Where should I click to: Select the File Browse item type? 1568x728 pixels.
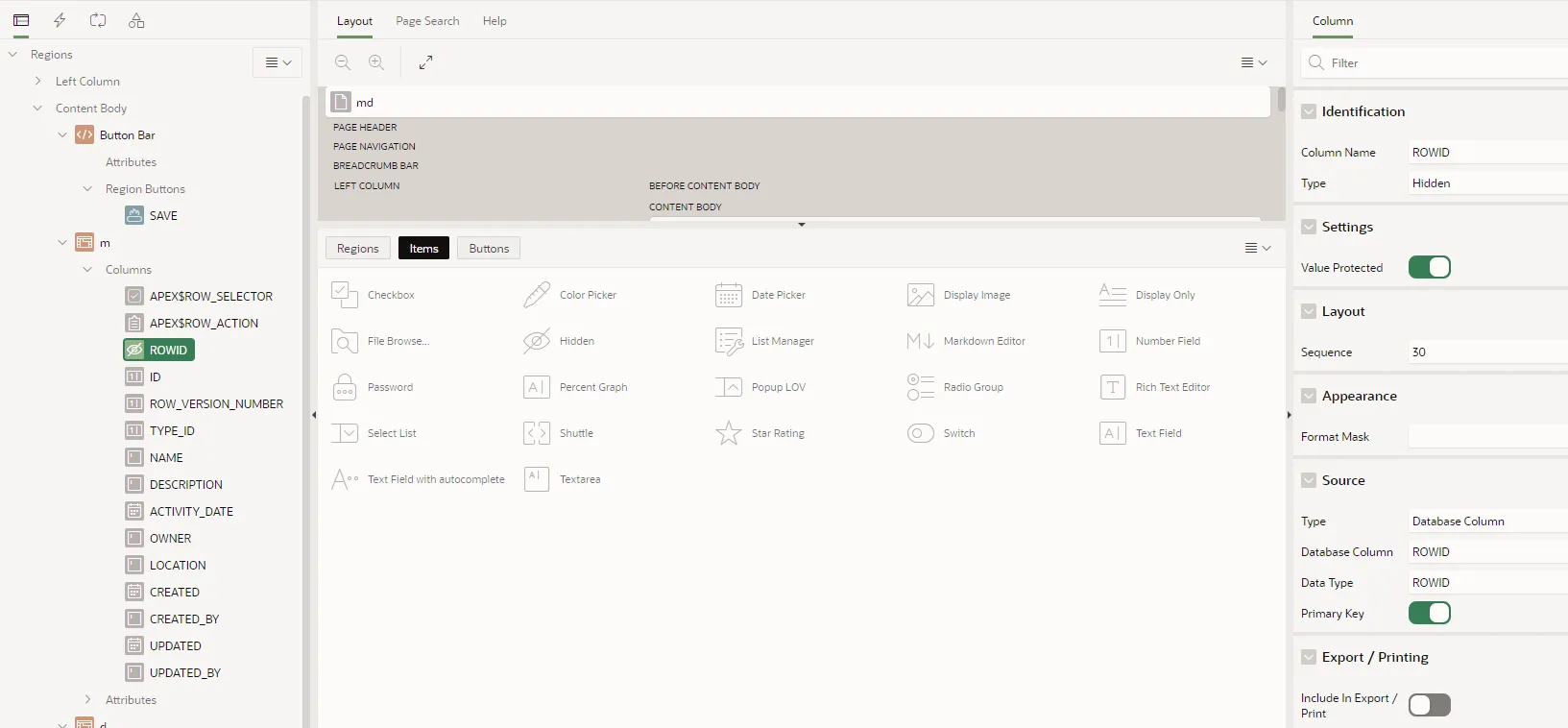tap(380, 341)
